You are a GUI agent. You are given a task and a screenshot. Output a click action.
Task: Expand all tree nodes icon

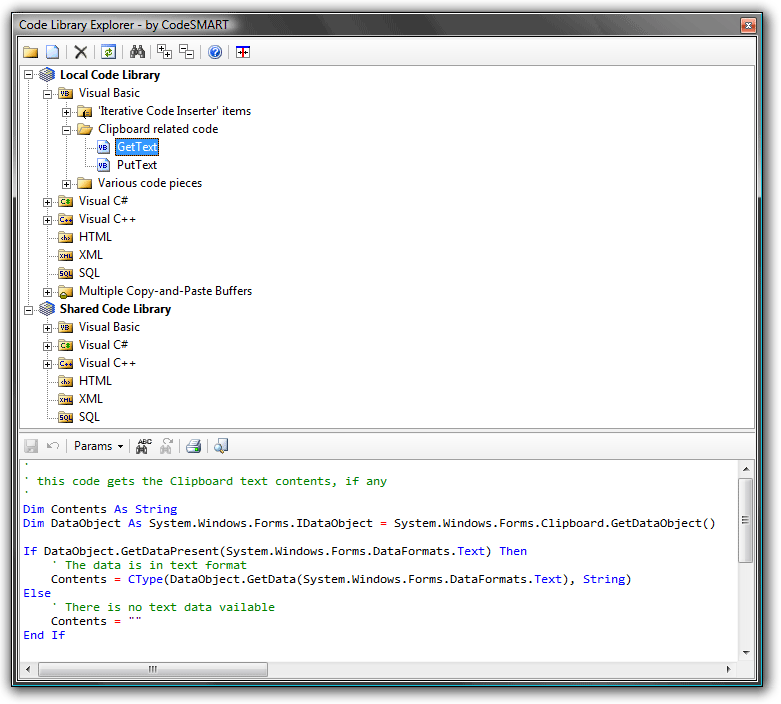pos(164,51)
